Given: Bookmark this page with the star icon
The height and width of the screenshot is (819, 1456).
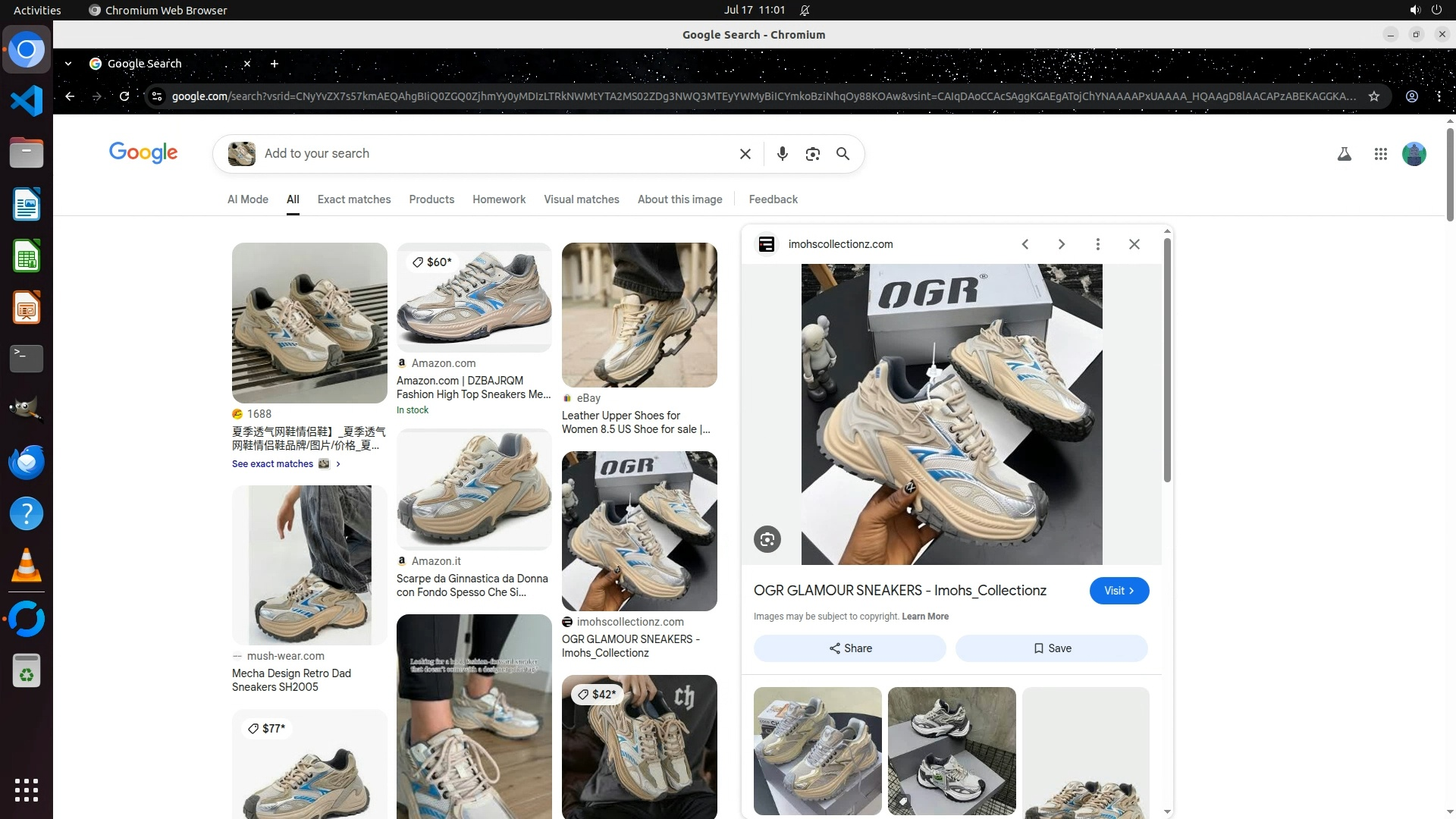Looking at the screenshot, I should click(x=1373, y=96).
